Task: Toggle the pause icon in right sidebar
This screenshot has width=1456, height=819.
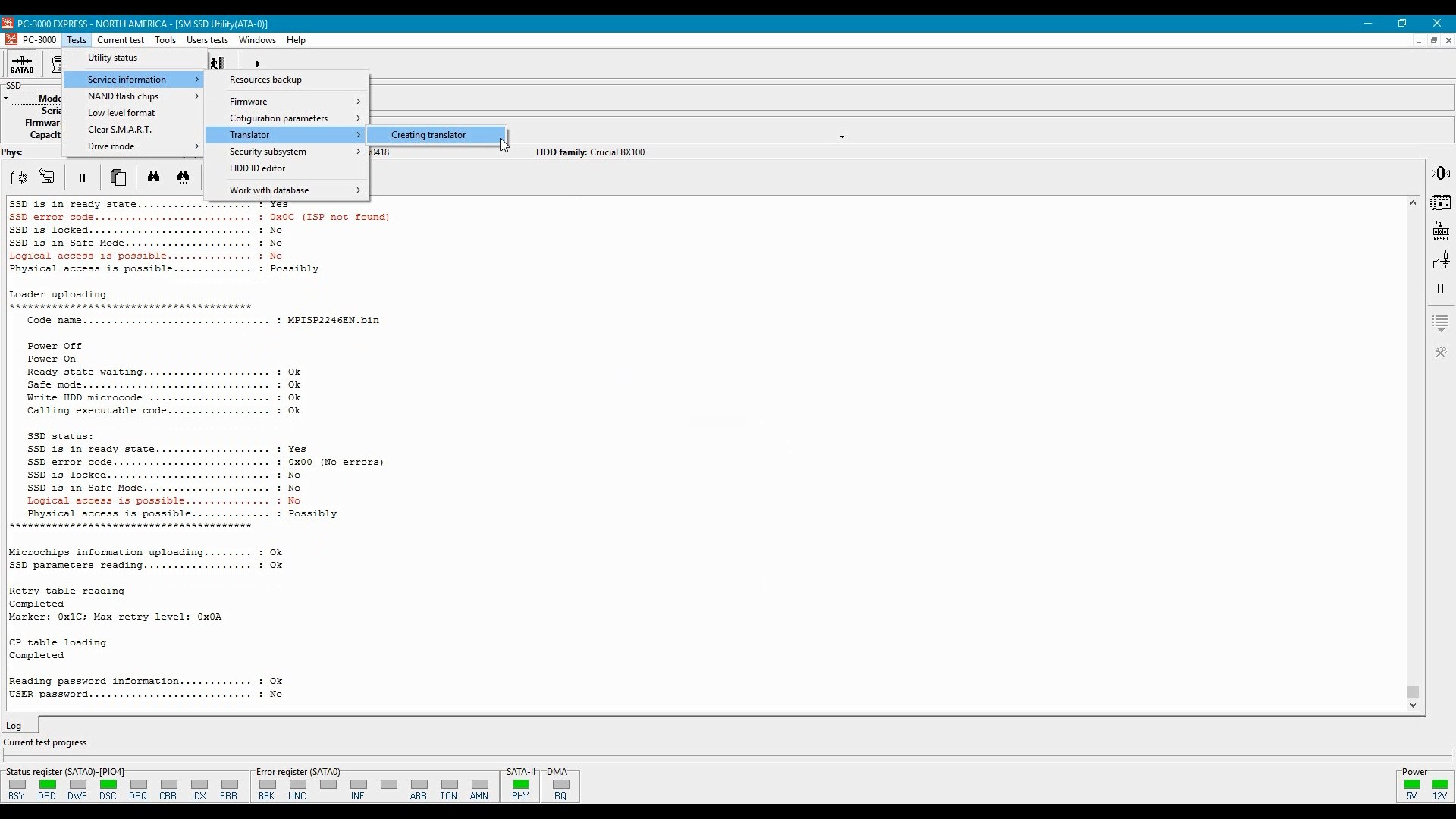Action: coord(1441,289)
